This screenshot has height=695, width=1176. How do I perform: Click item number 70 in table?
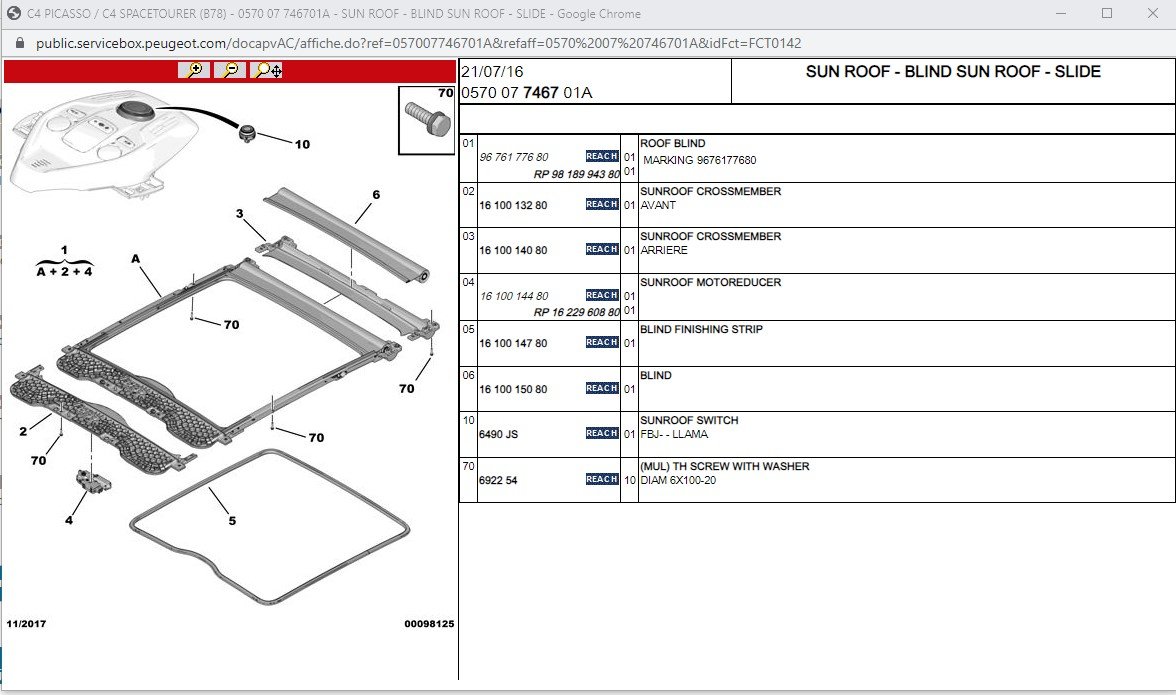[x=468, y=466]
